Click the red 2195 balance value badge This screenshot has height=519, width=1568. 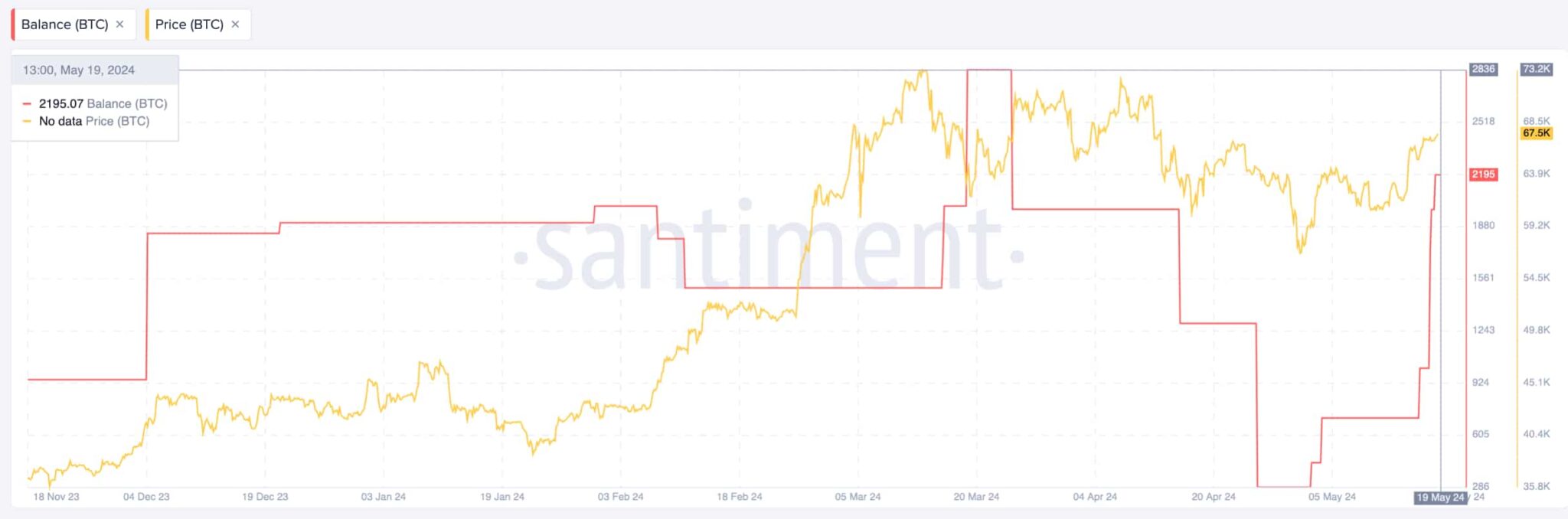[1483, 175]
